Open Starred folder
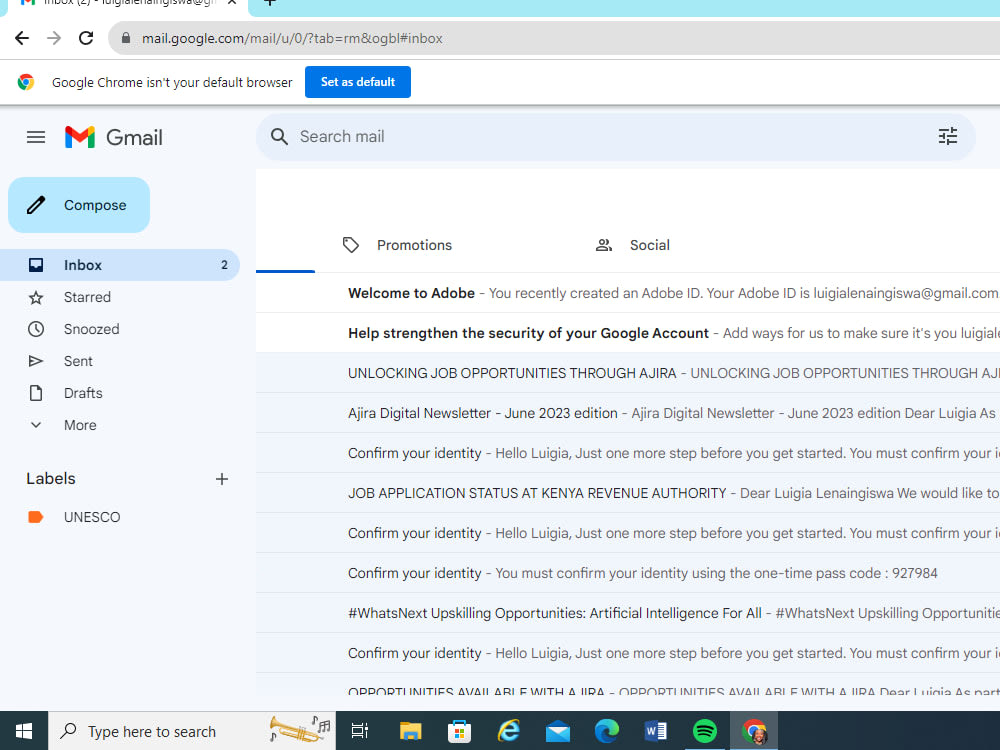 120,297
